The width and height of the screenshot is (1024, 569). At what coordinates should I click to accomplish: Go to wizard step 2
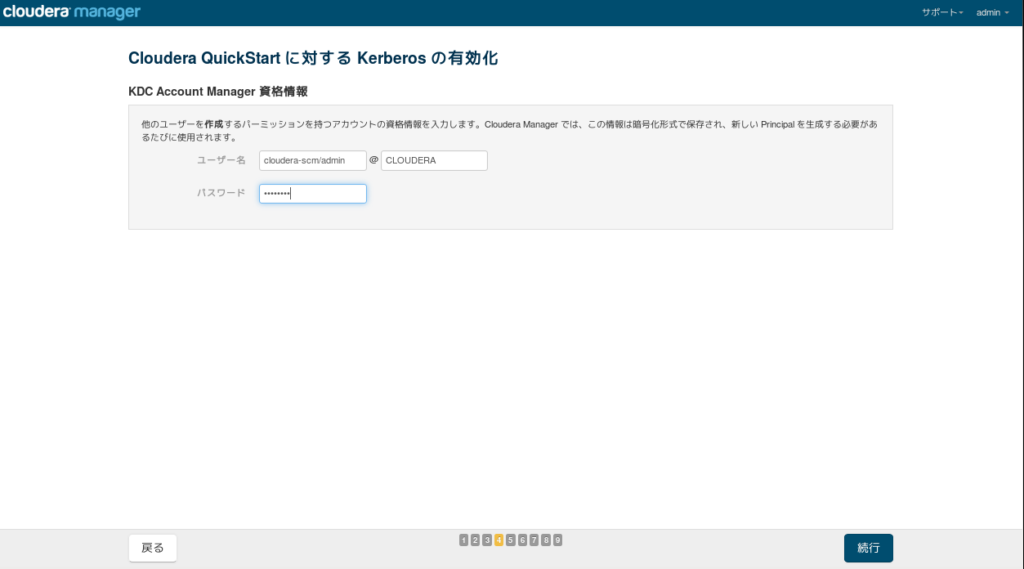tap(475, 540)
